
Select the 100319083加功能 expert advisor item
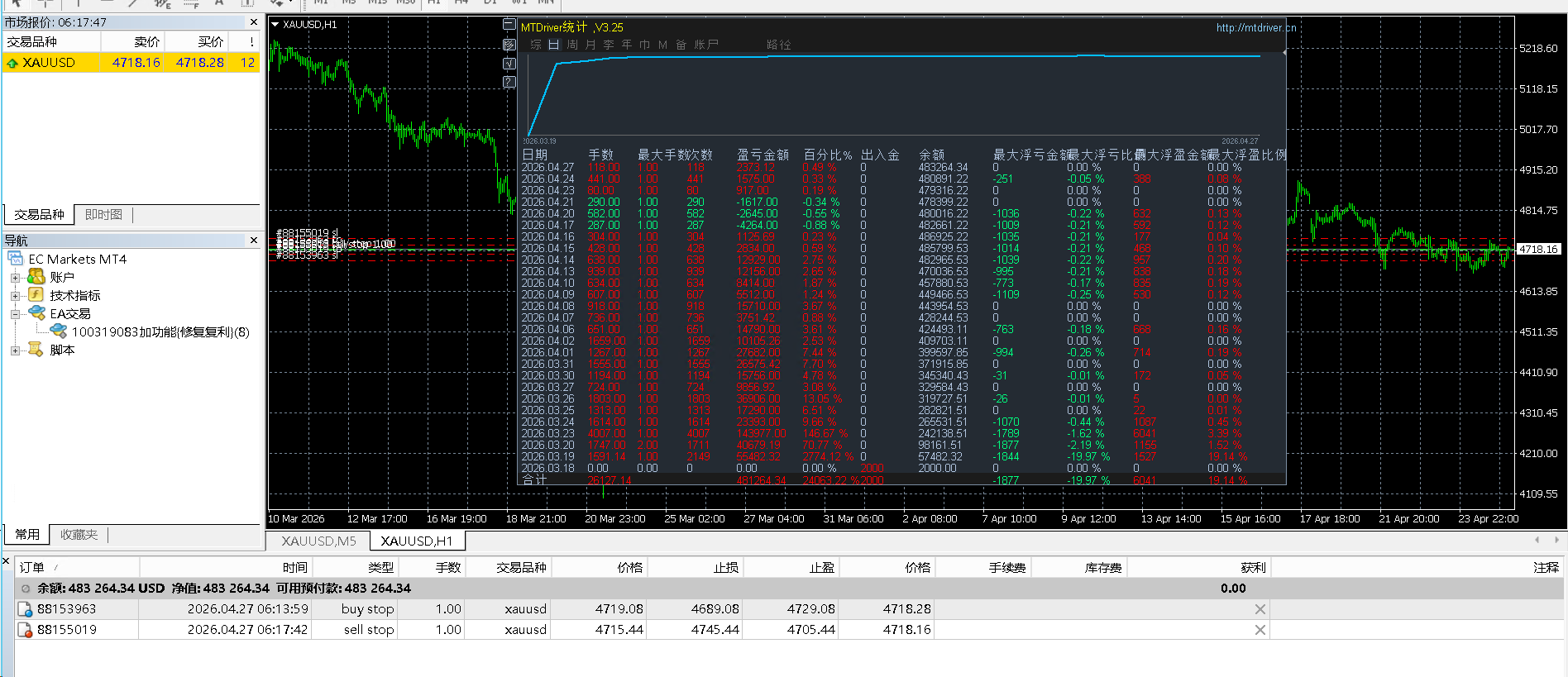[x=160, y=332]
